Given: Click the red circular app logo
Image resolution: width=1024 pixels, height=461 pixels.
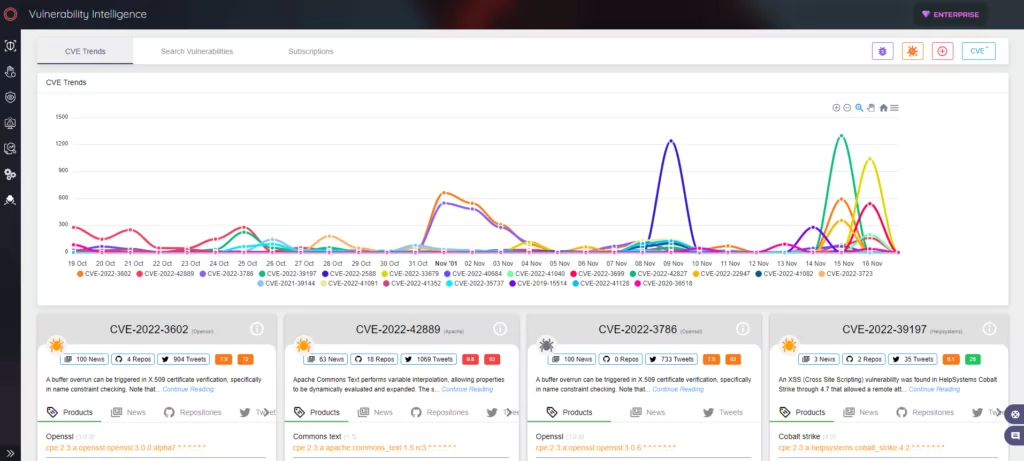Looking at the screenshot, I should 10,14.
